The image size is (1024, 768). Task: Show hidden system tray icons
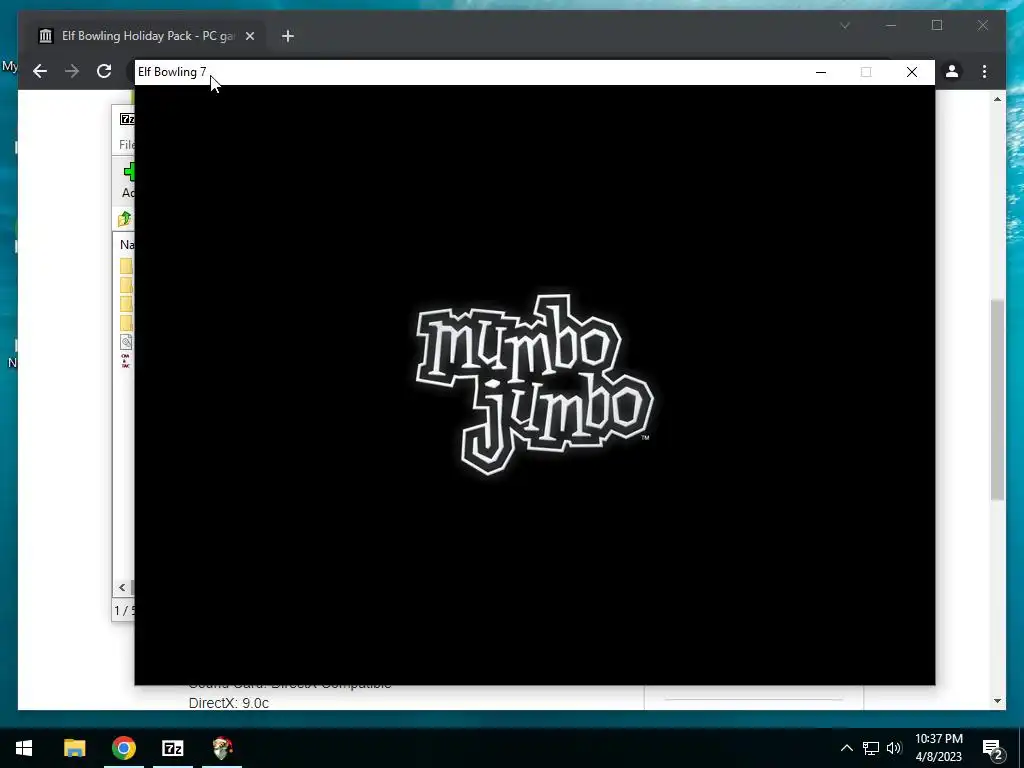[846, 748]
